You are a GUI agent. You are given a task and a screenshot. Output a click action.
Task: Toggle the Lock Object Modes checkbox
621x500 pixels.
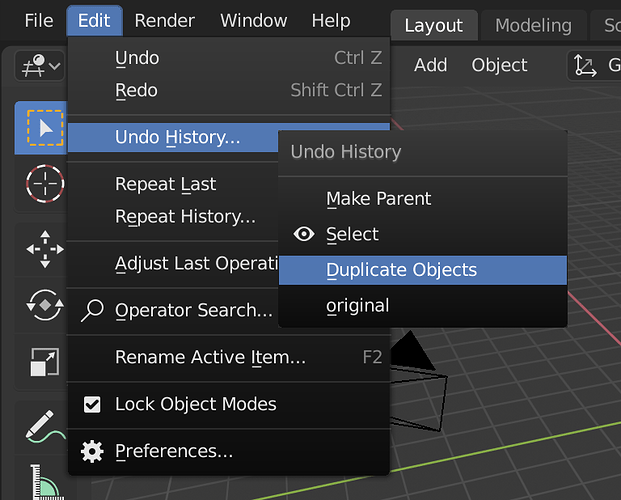[x=92, y=405]
